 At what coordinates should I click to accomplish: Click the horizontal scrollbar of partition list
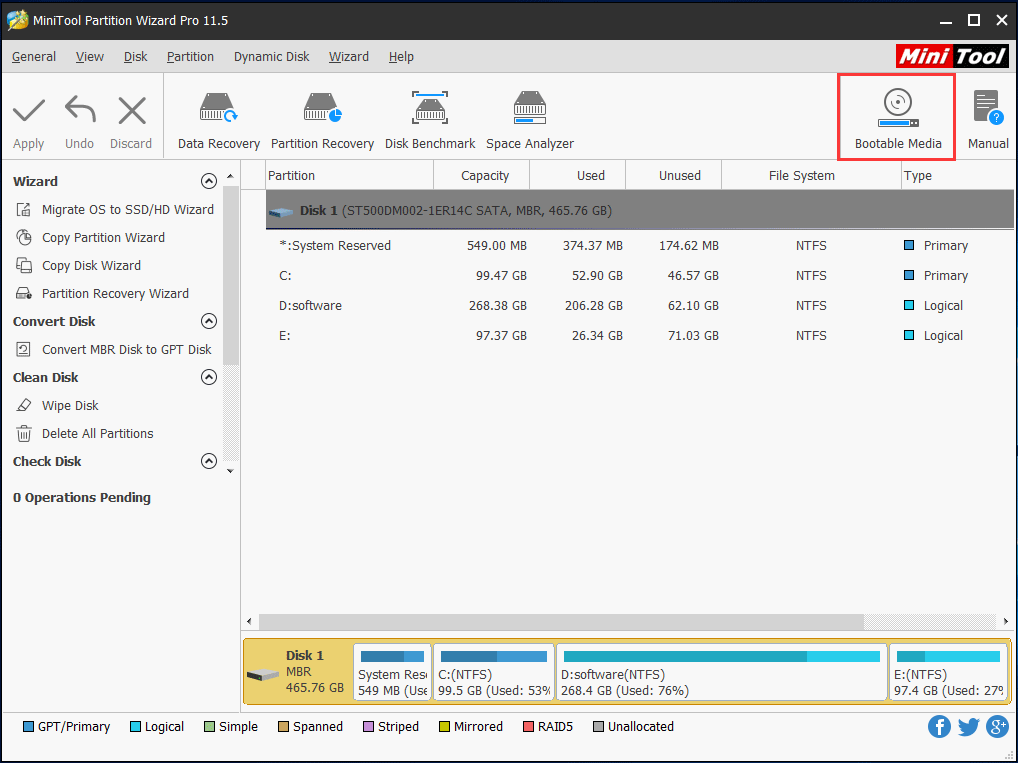click(x=562, y=621)
